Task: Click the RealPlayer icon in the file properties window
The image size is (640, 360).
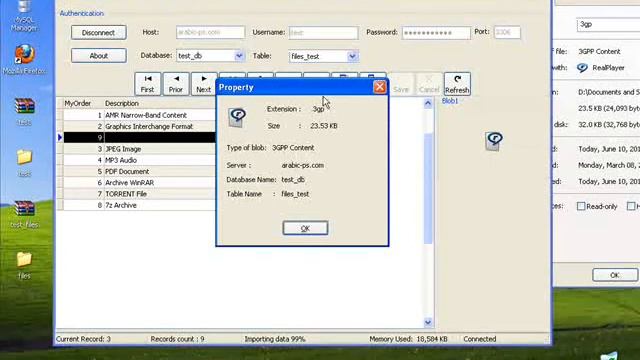Action: tap(582, 68)
